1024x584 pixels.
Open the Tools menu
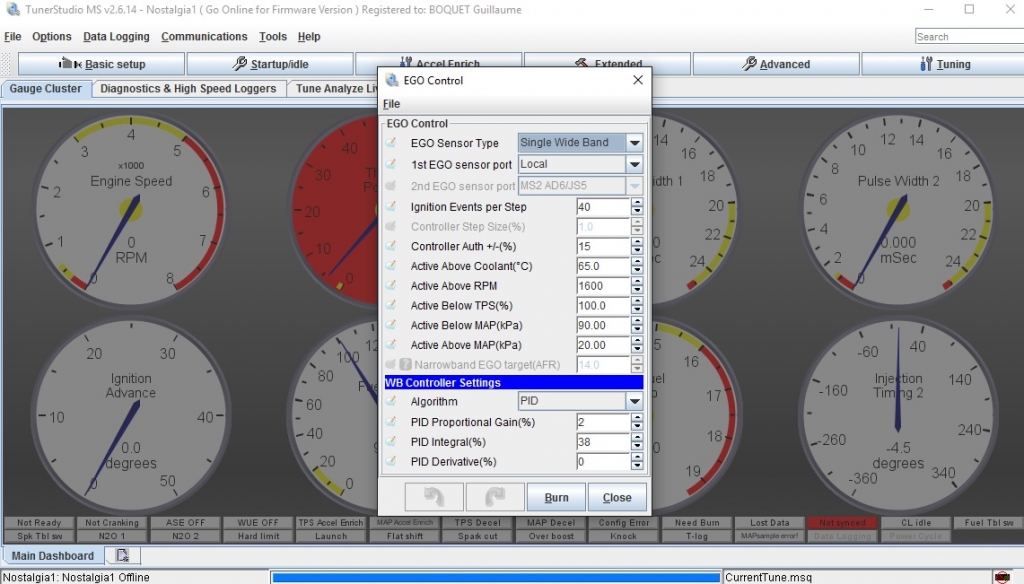[272, 37]
